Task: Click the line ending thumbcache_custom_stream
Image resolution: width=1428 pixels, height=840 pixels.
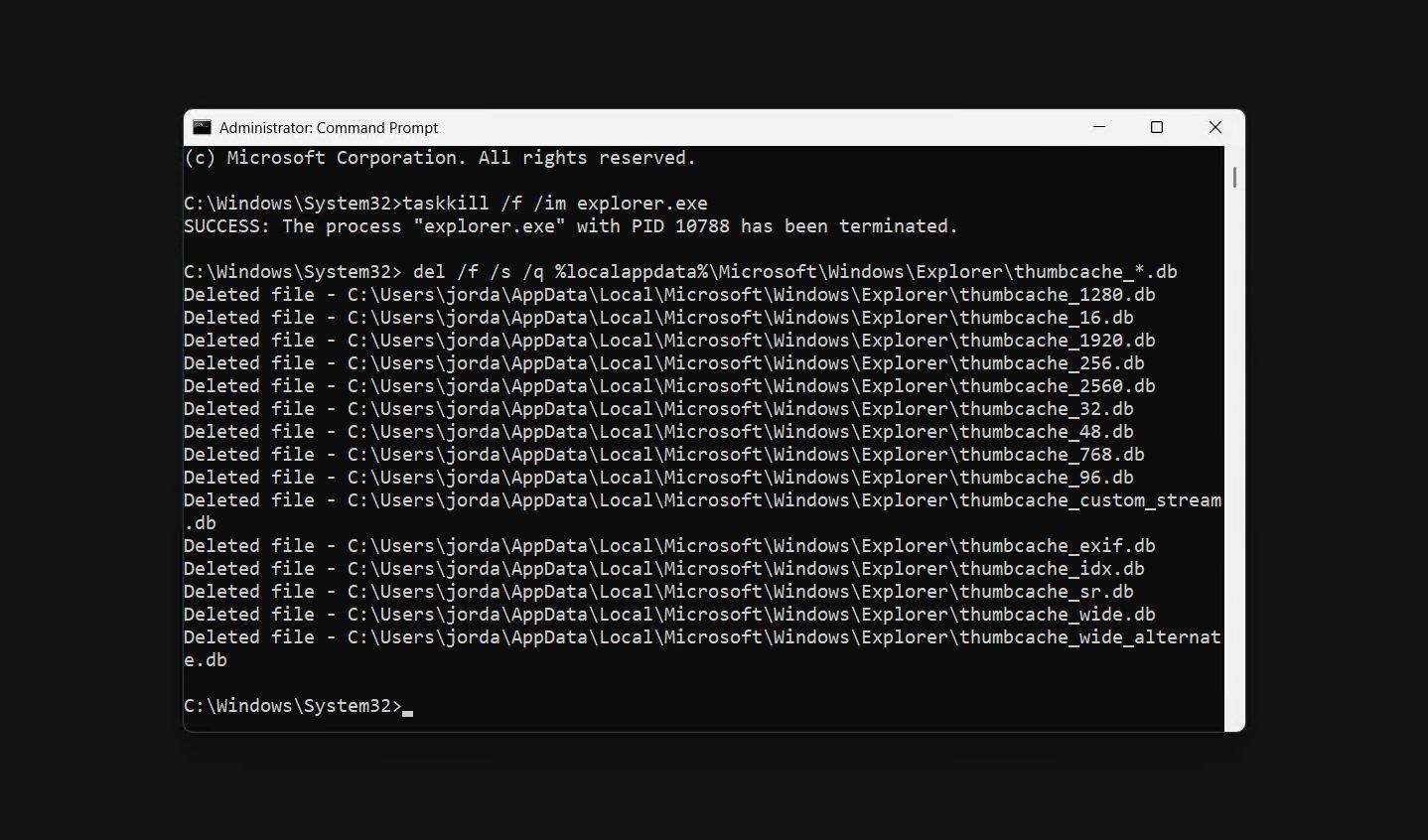Action: (x=702, y=500)
